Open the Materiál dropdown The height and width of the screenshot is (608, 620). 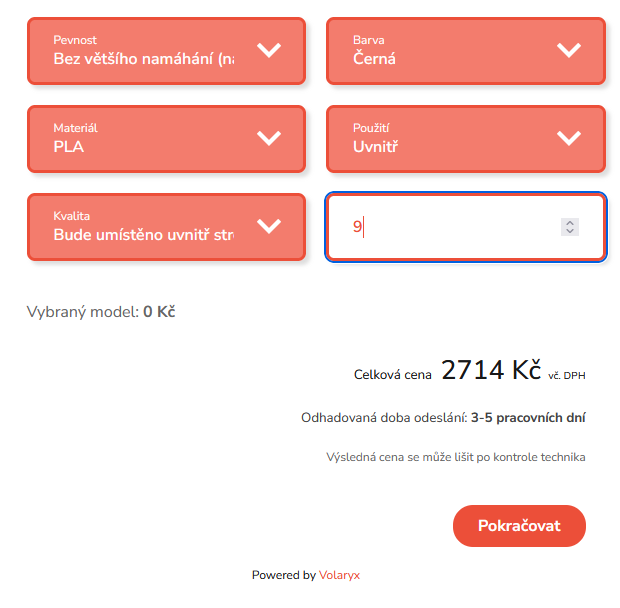click(x=145, y=138)
